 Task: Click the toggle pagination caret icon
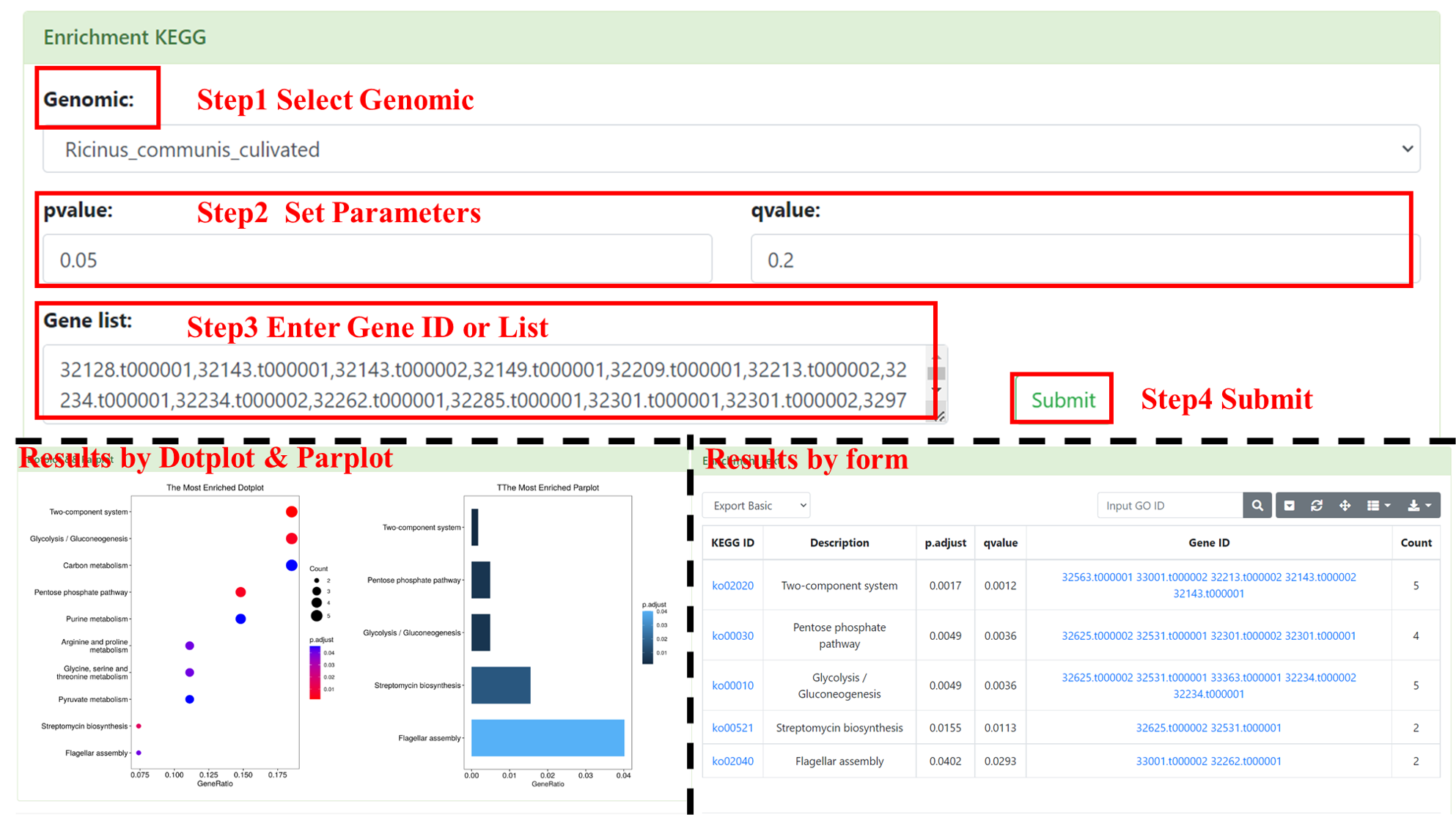point(1290,506)
